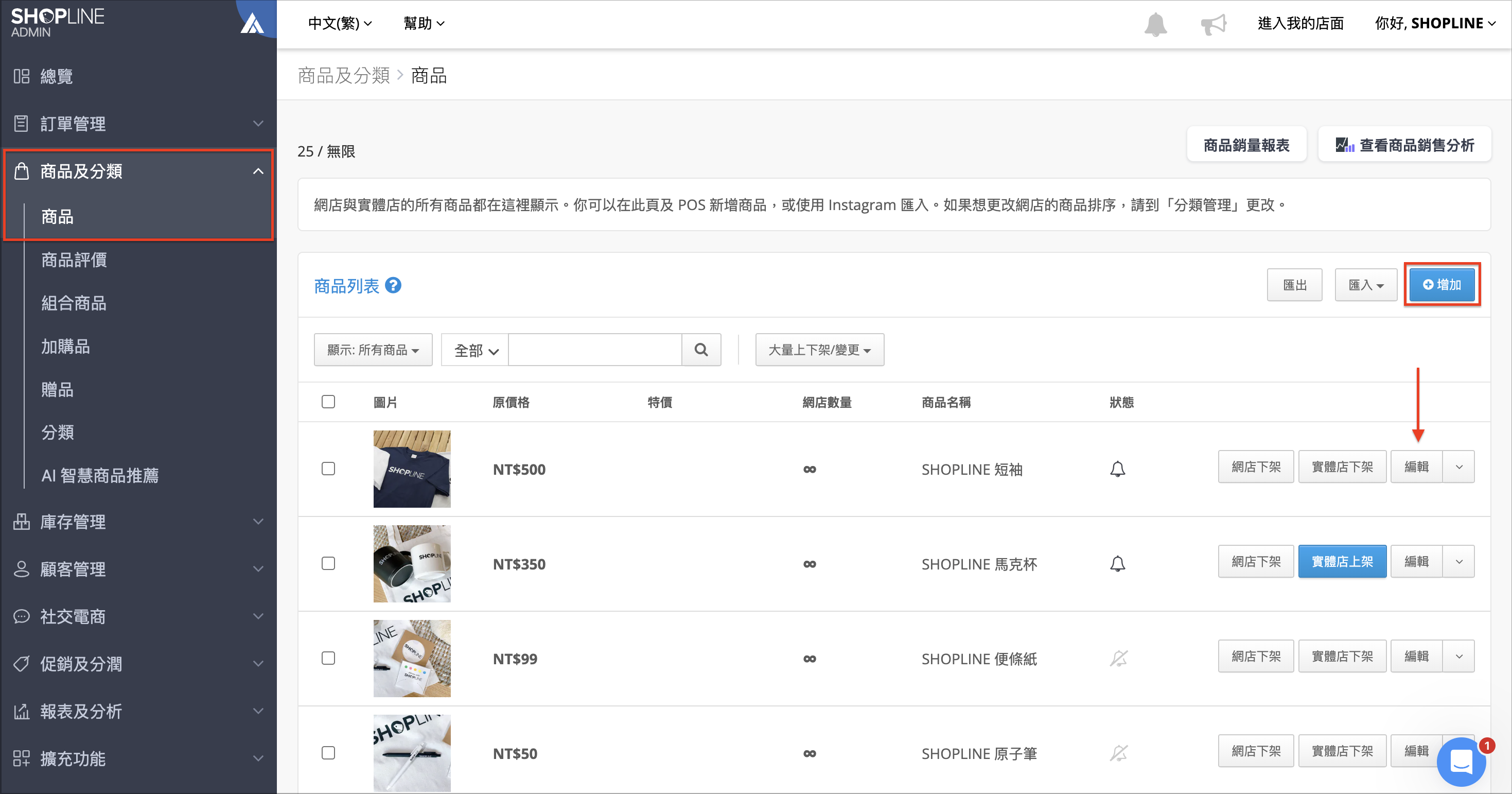Click the search magnifier button
1512x794 pixels.
click(x=701, y=350)
